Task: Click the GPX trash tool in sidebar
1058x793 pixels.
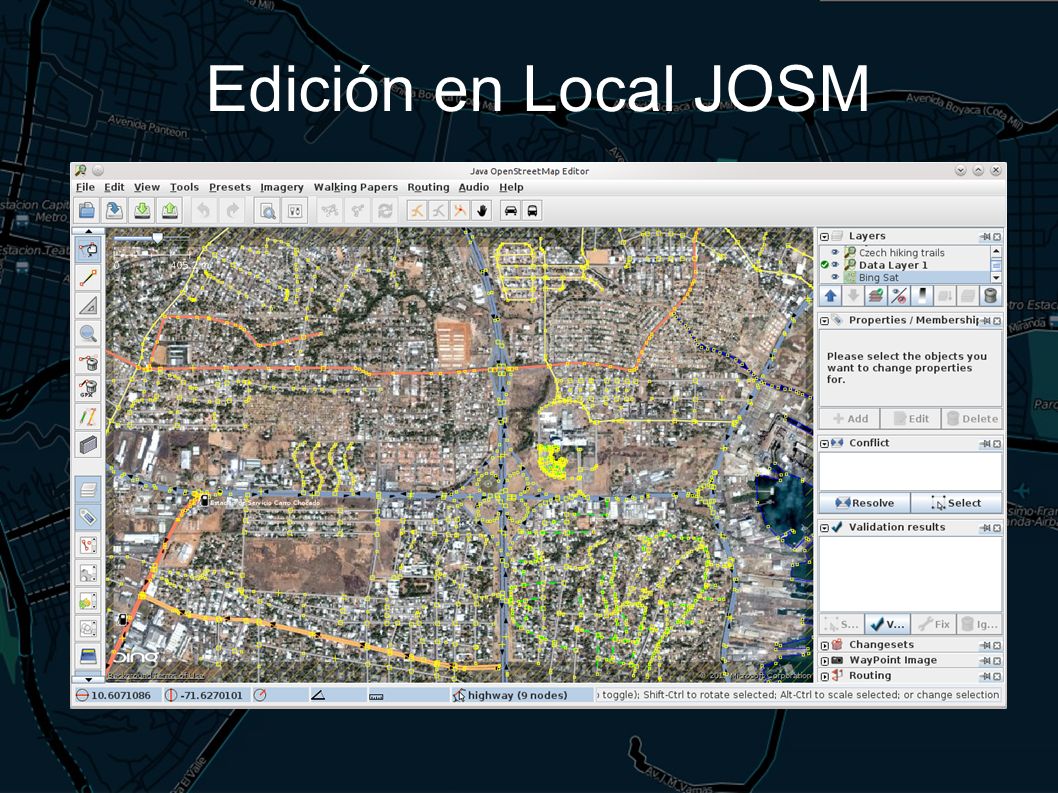Action: [x=88, y=389]
